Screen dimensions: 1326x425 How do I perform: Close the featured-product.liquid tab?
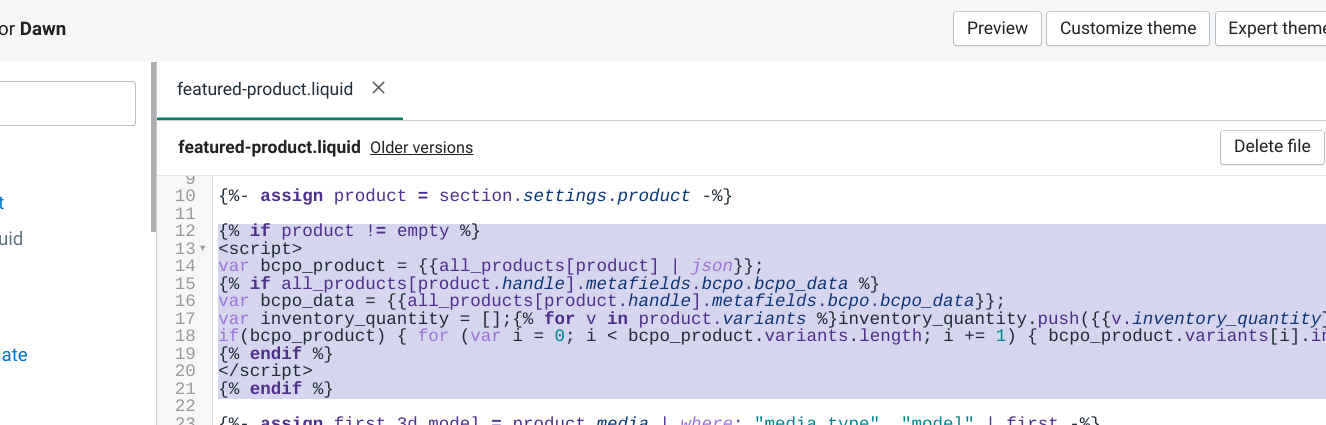tap(378, 88)
